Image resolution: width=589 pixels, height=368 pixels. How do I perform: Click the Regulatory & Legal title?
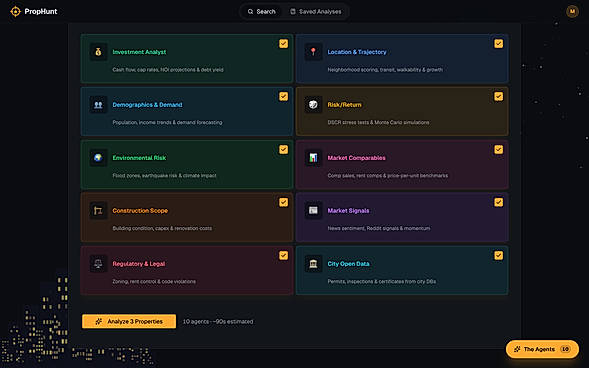click(x=139, y=264)
